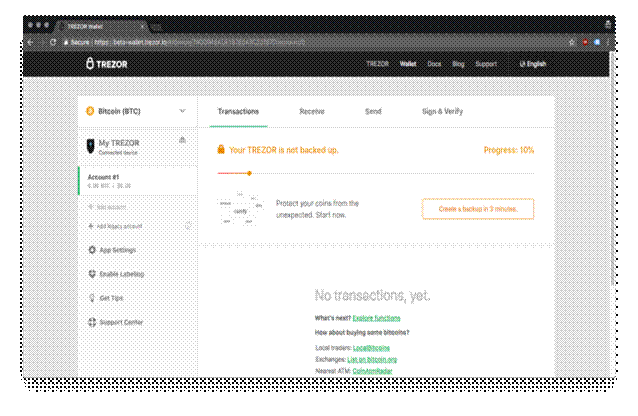Click Wallet in the top navigation

[x=408, y=63]
